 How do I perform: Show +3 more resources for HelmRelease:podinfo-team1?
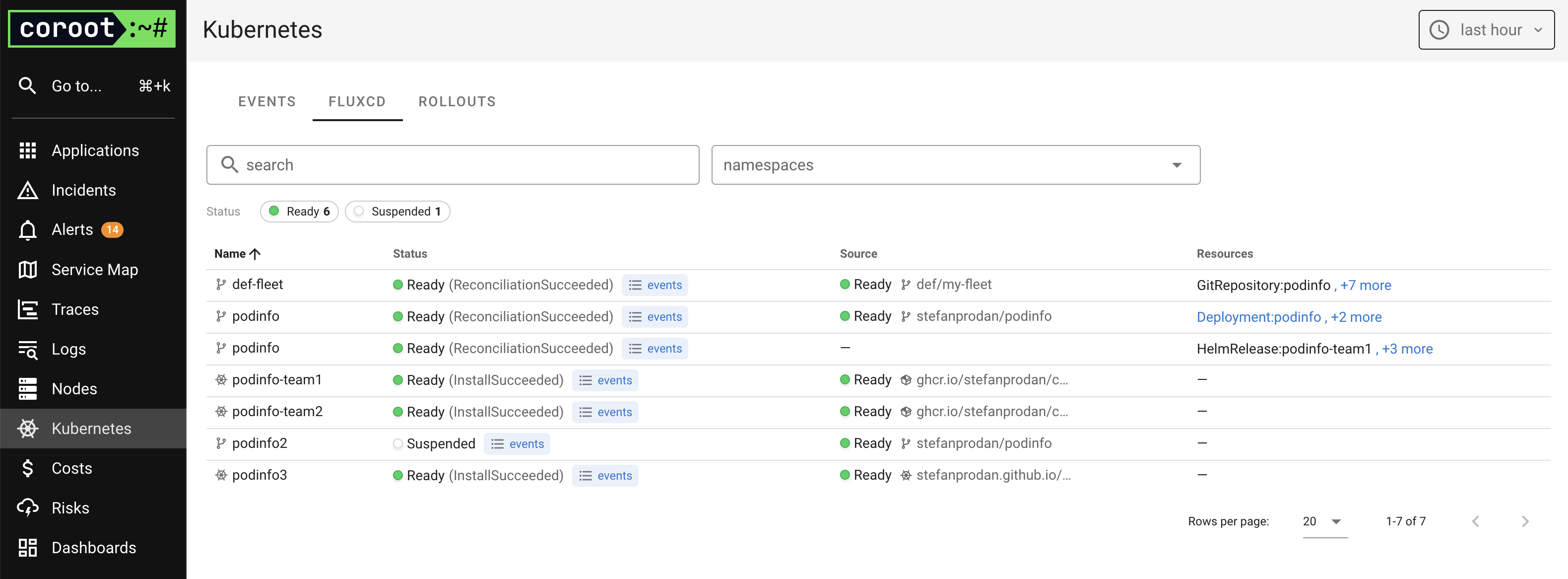(x=1407, y=349)
